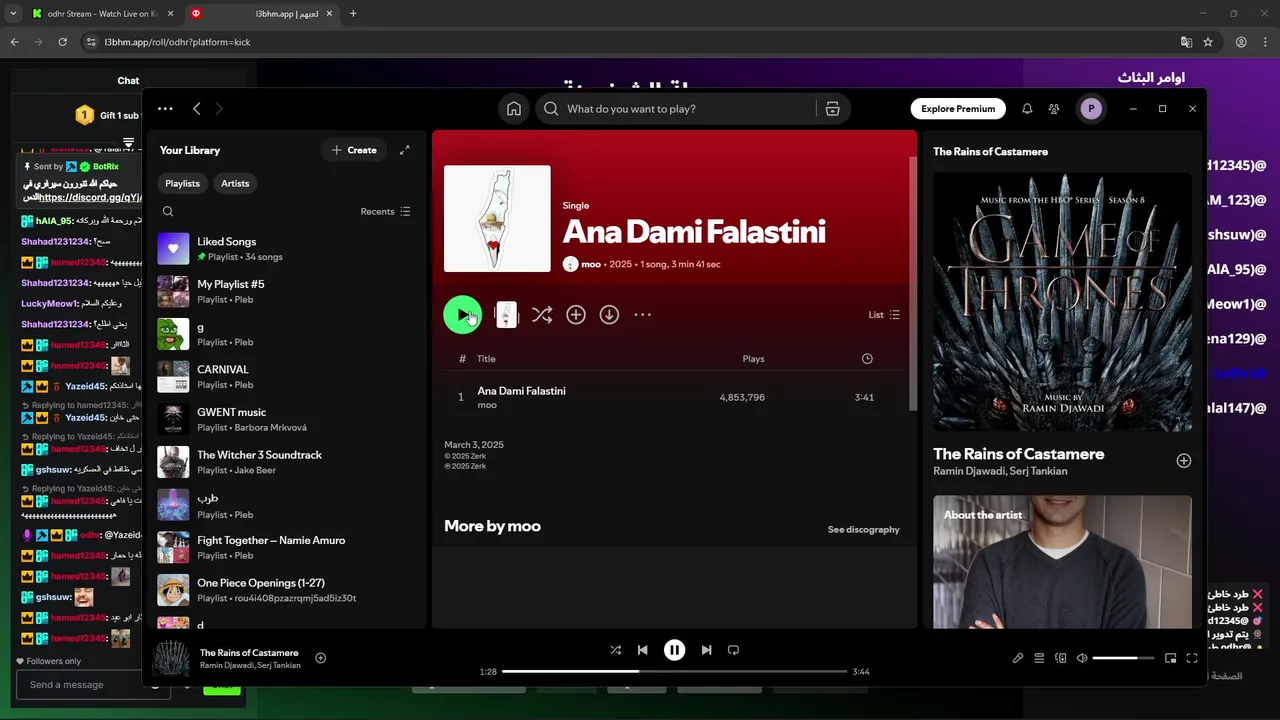Viewport: 1280px width, 720px height.
Task: Add now-playing track via bottom bar plus icon
Action: point(321,658)
